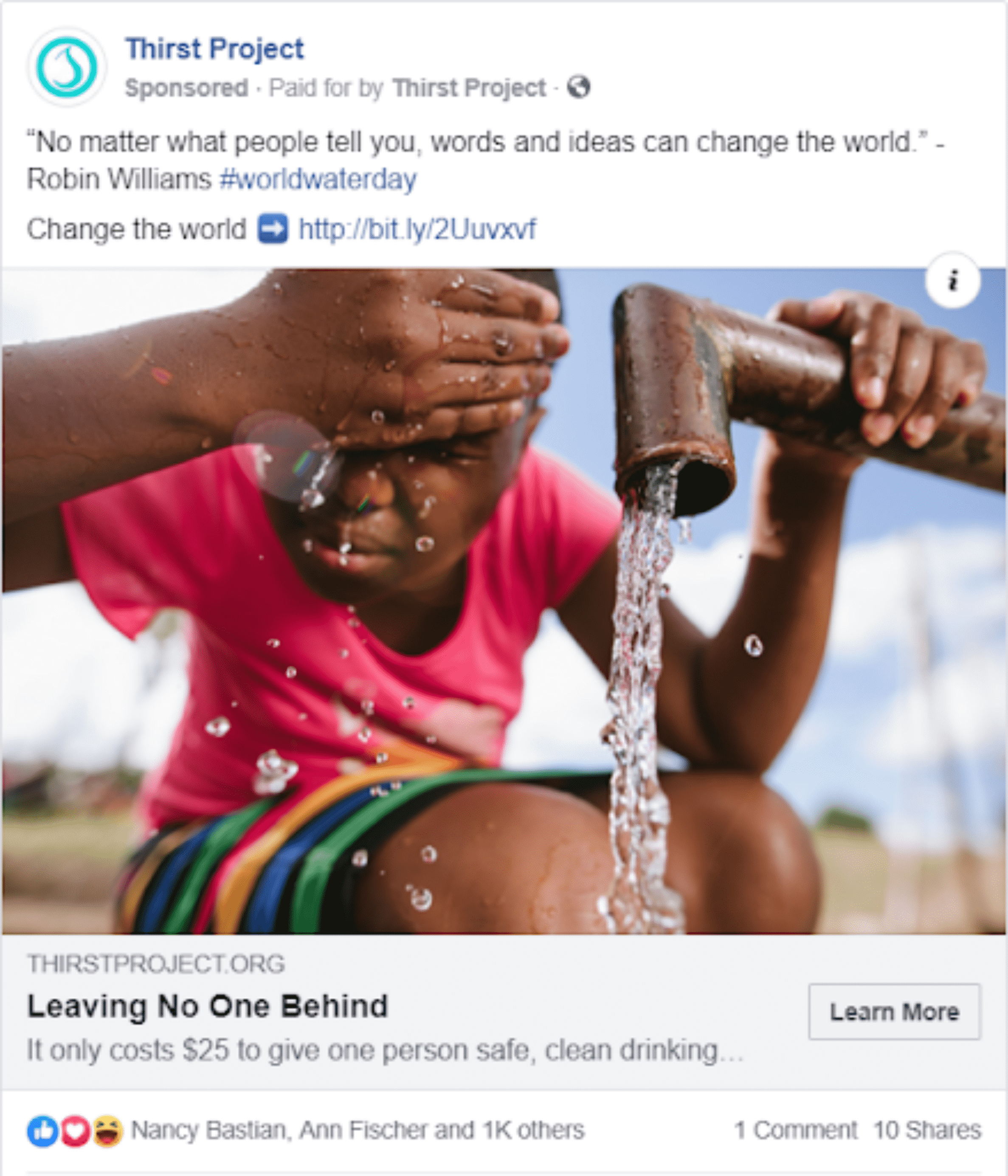Open the bit.ly/2Uuvxvf link
Screen dimensions: 1008x1176
click(417, 229)
